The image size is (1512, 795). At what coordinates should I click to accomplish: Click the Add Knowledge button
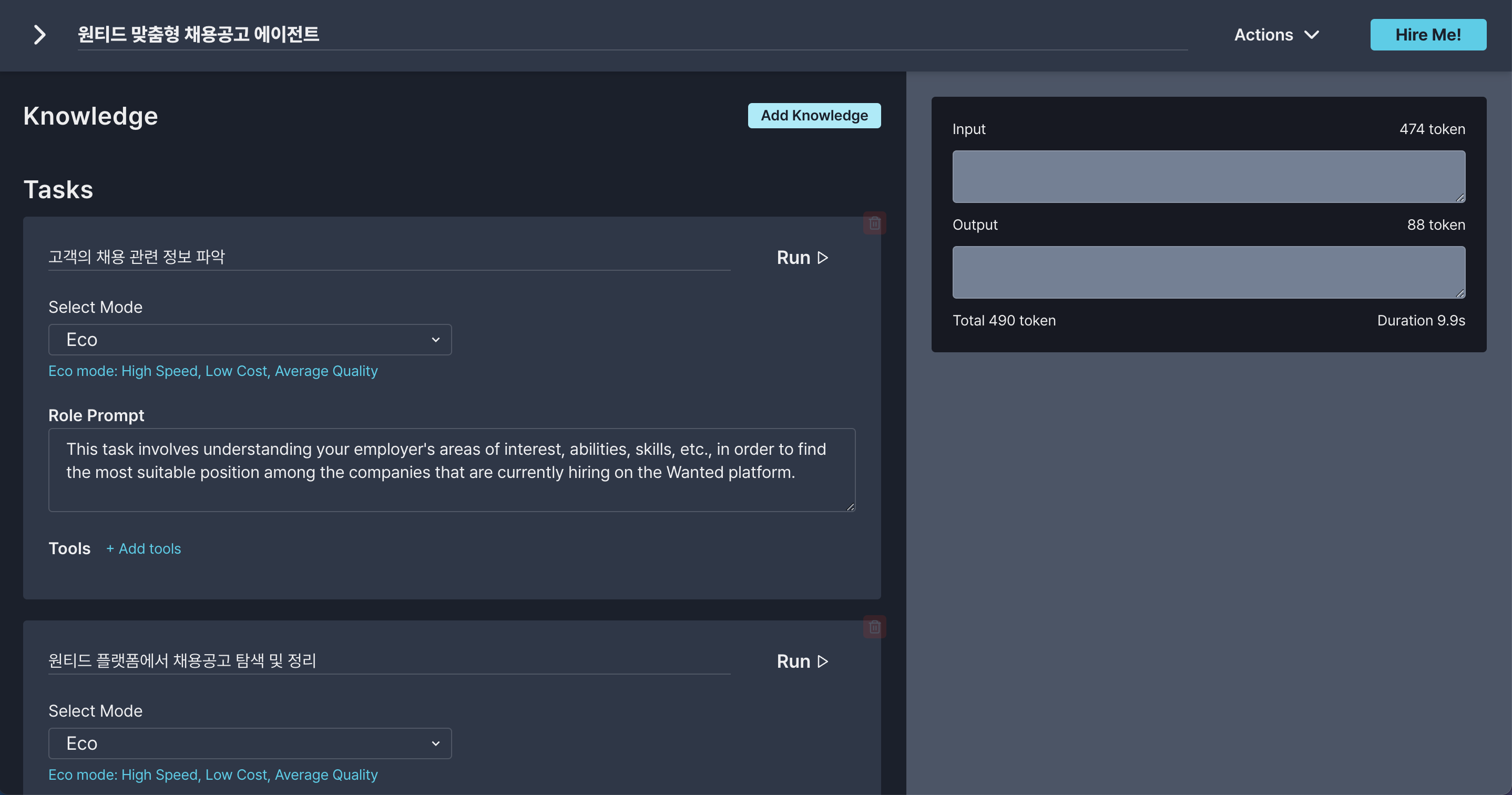[814, 116]
